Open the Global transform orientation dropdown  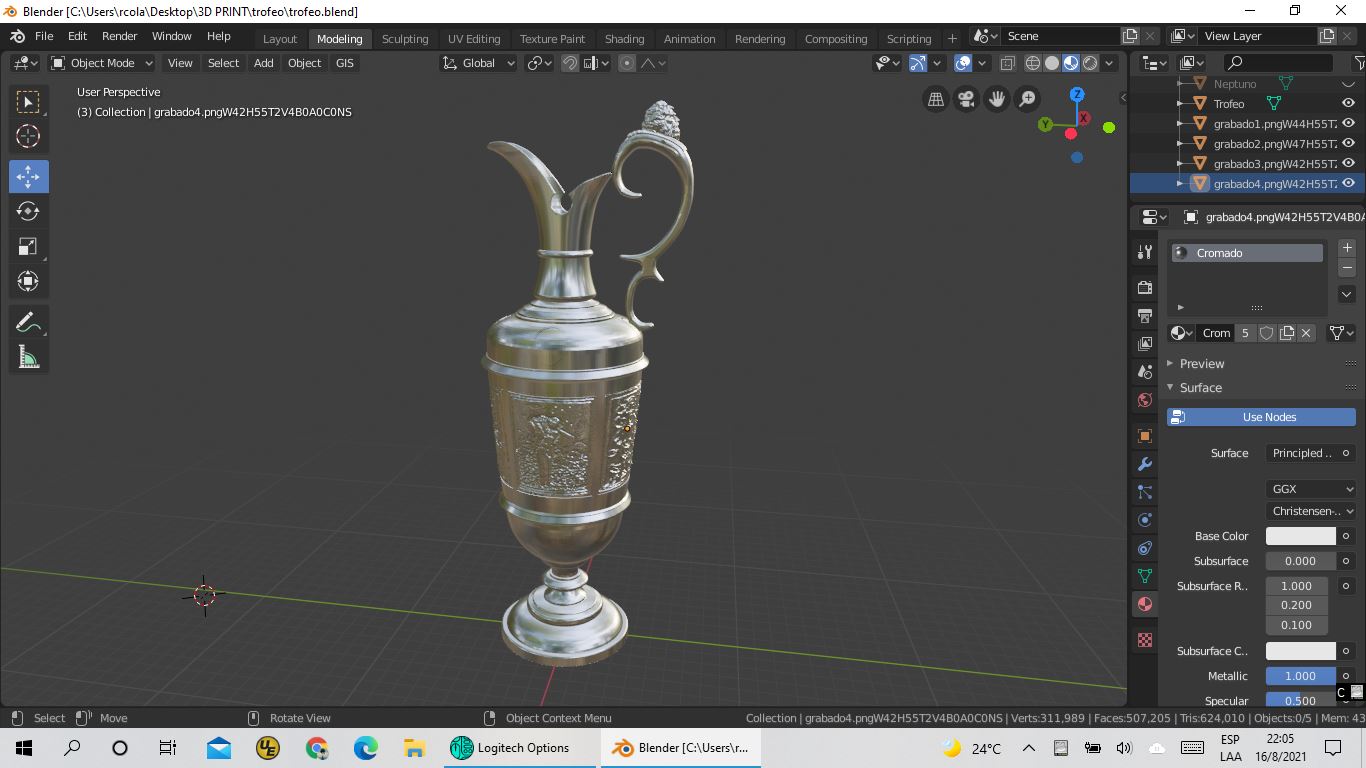pyautogui.click(x=479, y=63)
